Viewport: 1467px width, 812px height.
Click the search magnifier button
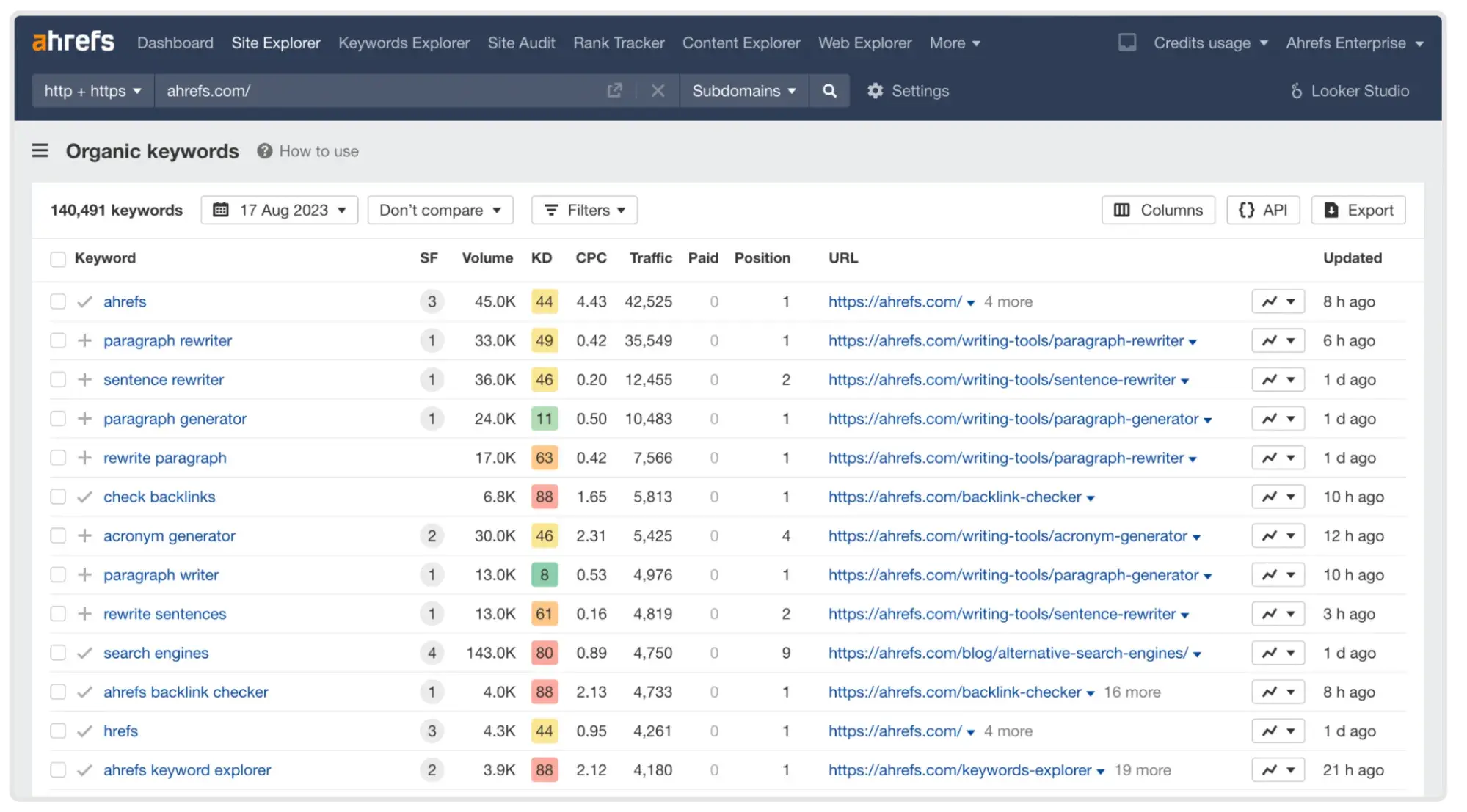point(829,90)
